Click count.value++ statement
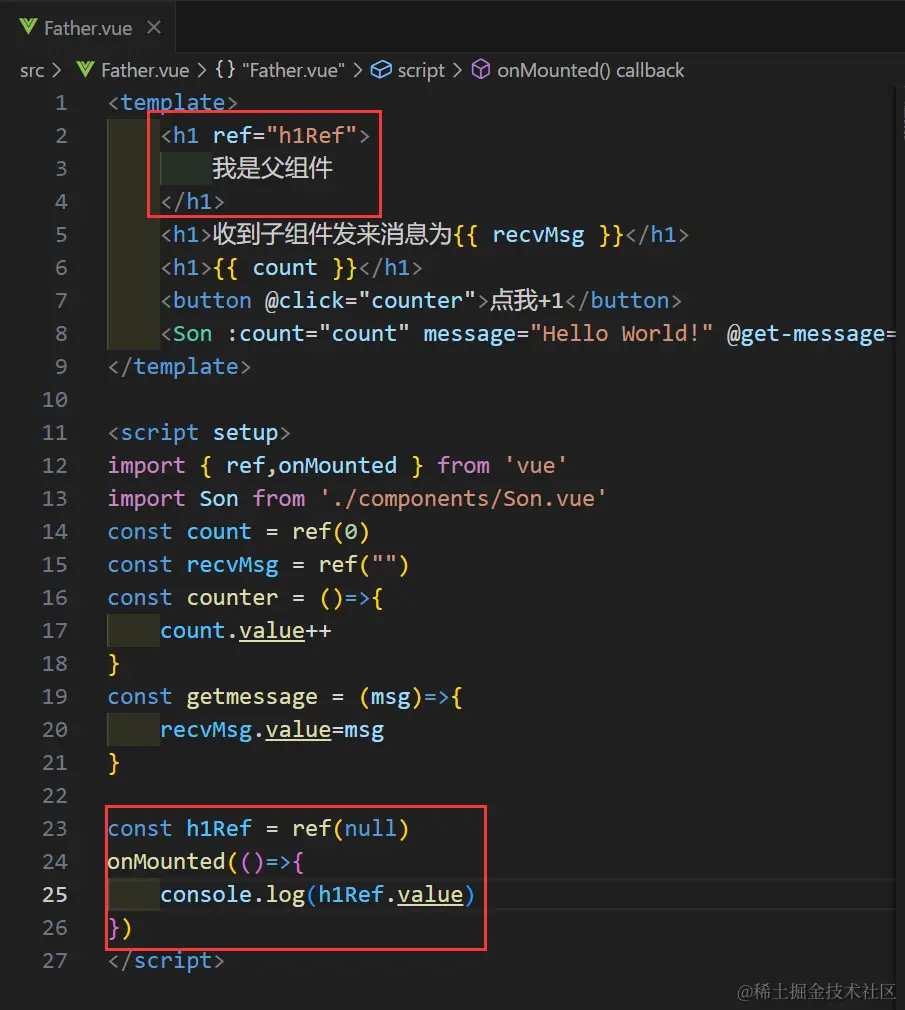The image size is (905, 1010). click(245, 631)
